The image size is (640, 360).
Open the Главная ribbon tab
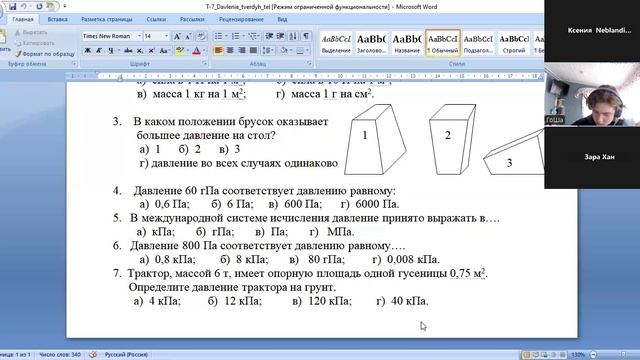click(23, 19)
